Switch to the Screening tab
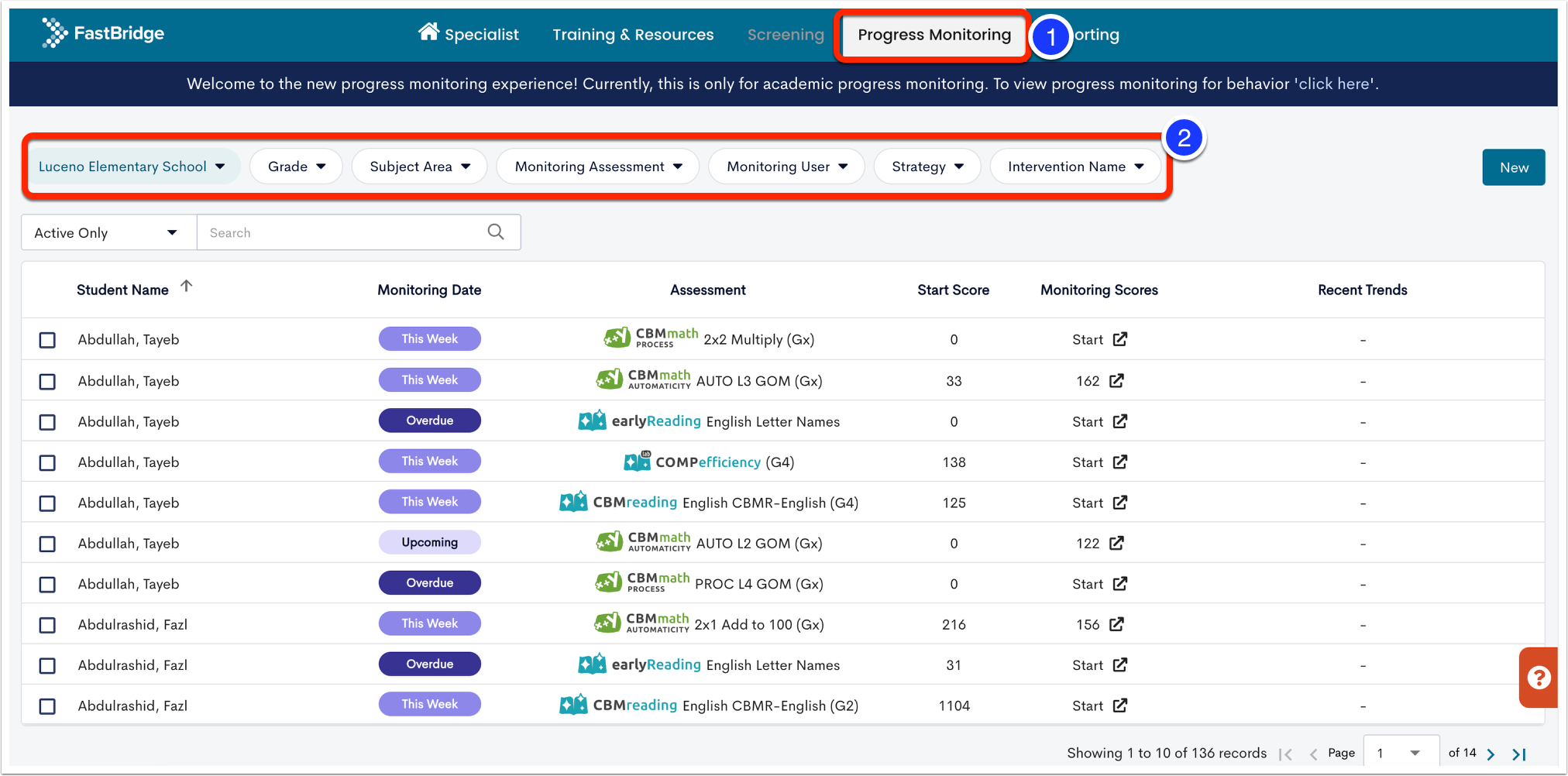 (786, 34)
